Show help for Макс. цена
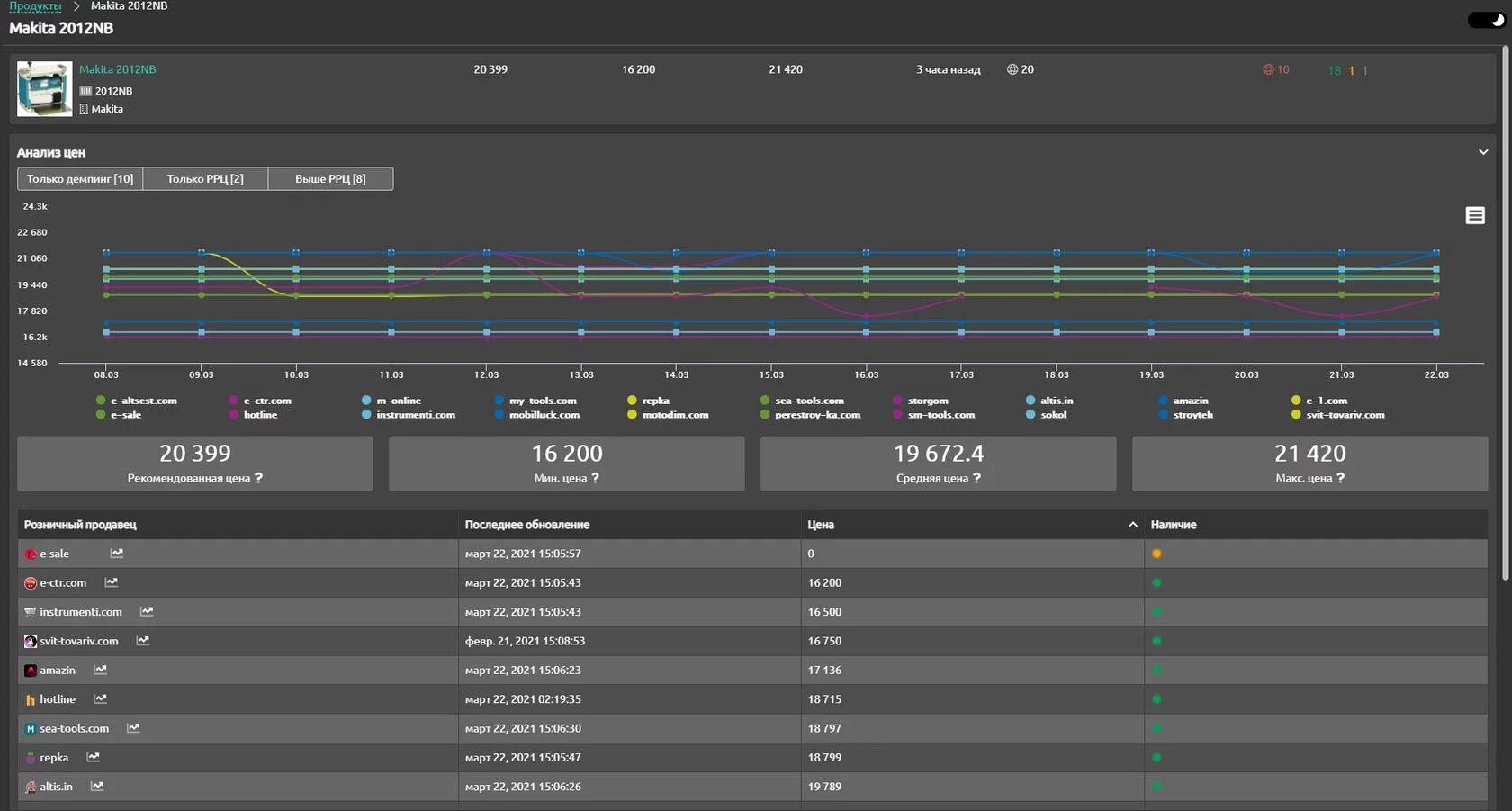The height and width of the screenshot is (811, 1512). pyautogui.click(x=1340, y=478)
